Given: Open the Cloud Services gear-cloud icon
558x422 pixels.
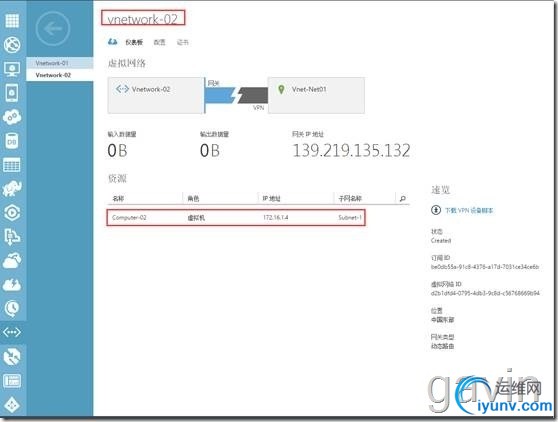Looking at the screenshot, I should tap(12, 117).
